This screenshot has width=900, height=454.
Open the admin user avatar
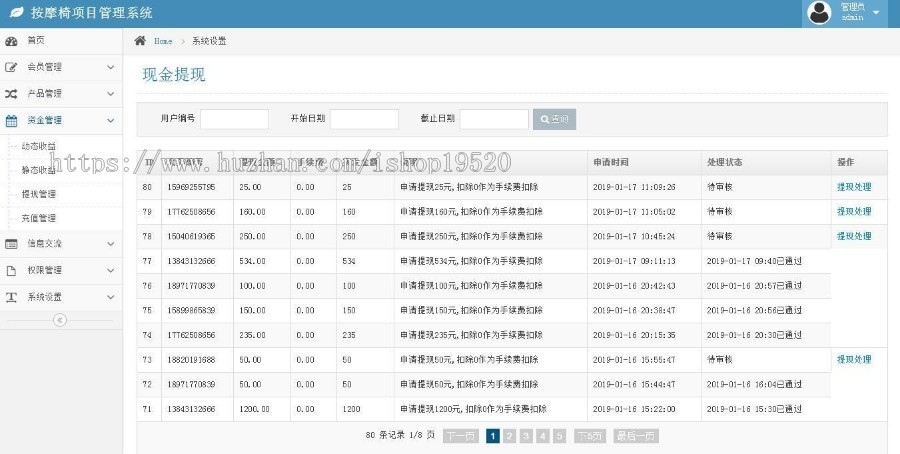coord(819,13)
